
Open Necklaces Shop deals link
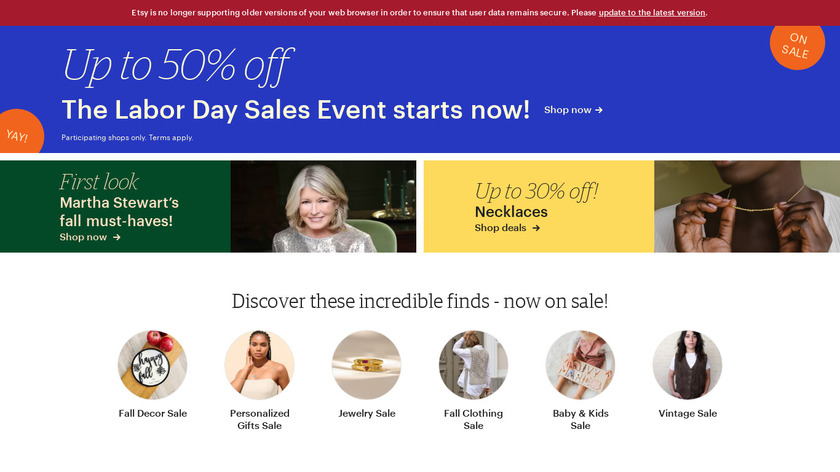(x=507, y=228)
